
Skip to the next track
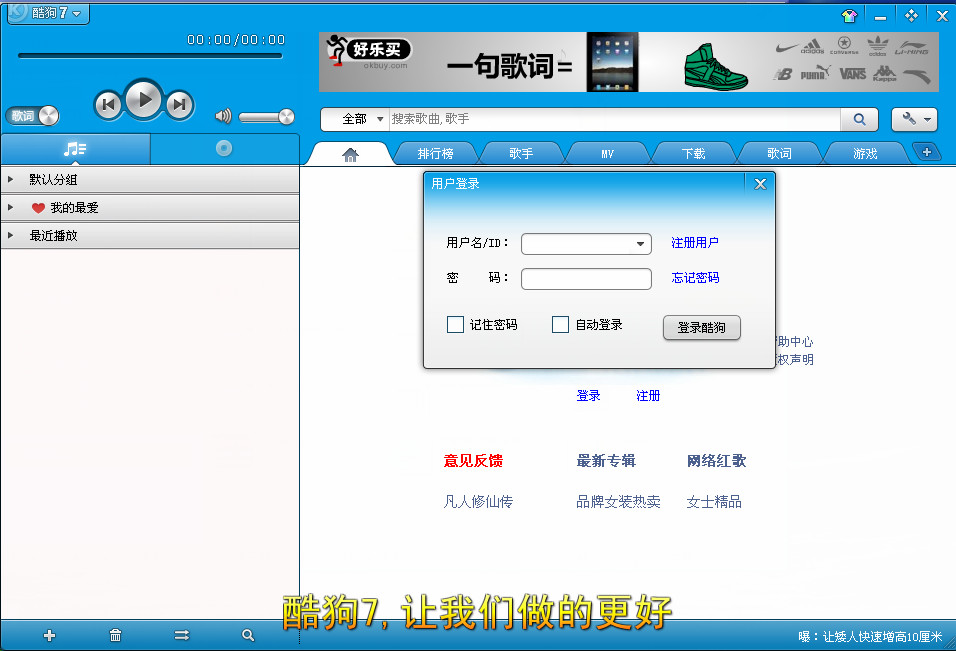(x=179, y=104)
